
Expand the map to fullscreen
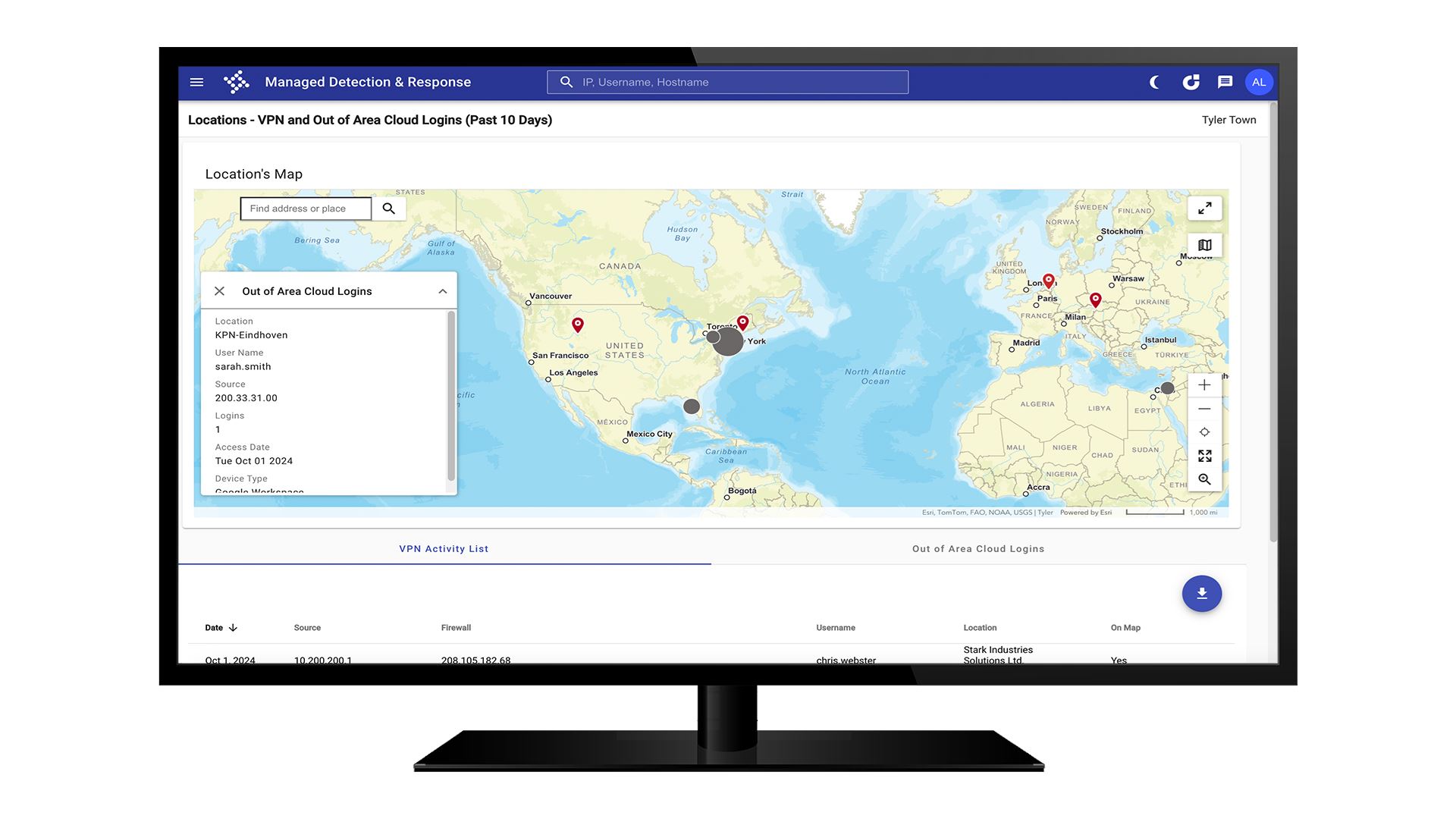[1204, 208]
